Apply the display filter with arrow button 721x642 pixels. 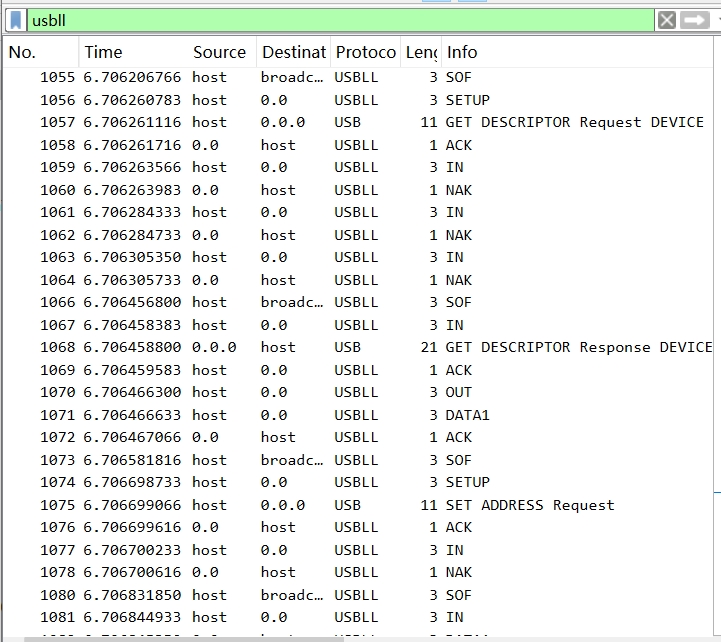click(x=696, y=20)
